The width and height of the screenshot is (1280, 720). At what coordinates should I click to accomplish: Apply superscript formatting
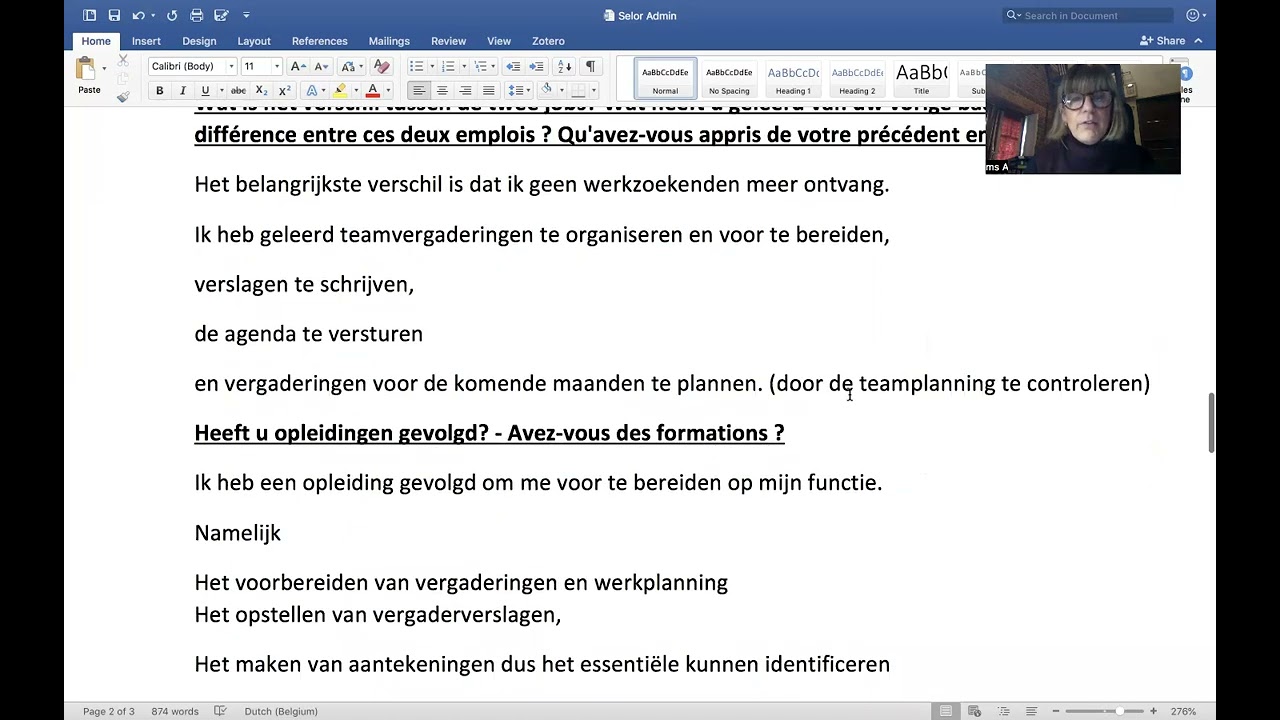(x=285, y=91)
